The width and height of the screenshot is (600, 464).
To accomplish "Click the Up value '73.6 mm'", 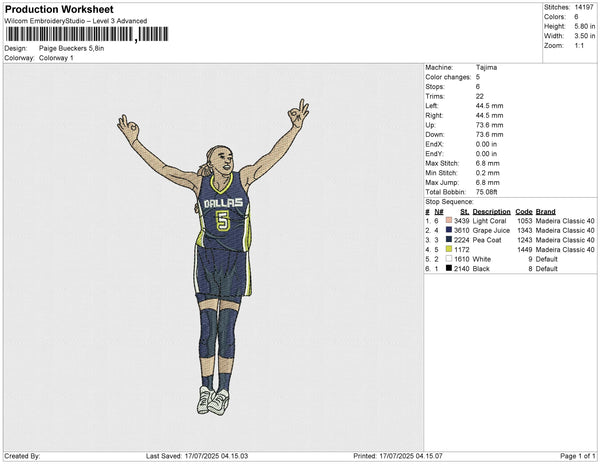I will pos(489,125).
